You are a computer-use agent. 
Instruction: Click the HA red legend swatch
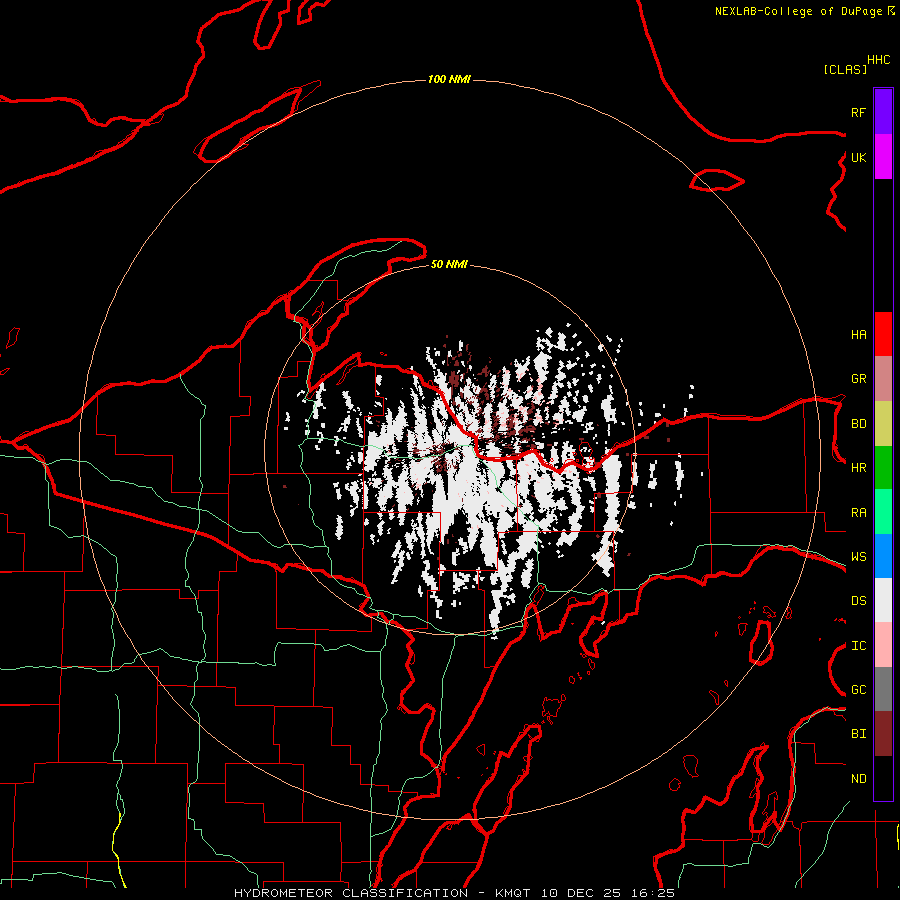(883, 334)
